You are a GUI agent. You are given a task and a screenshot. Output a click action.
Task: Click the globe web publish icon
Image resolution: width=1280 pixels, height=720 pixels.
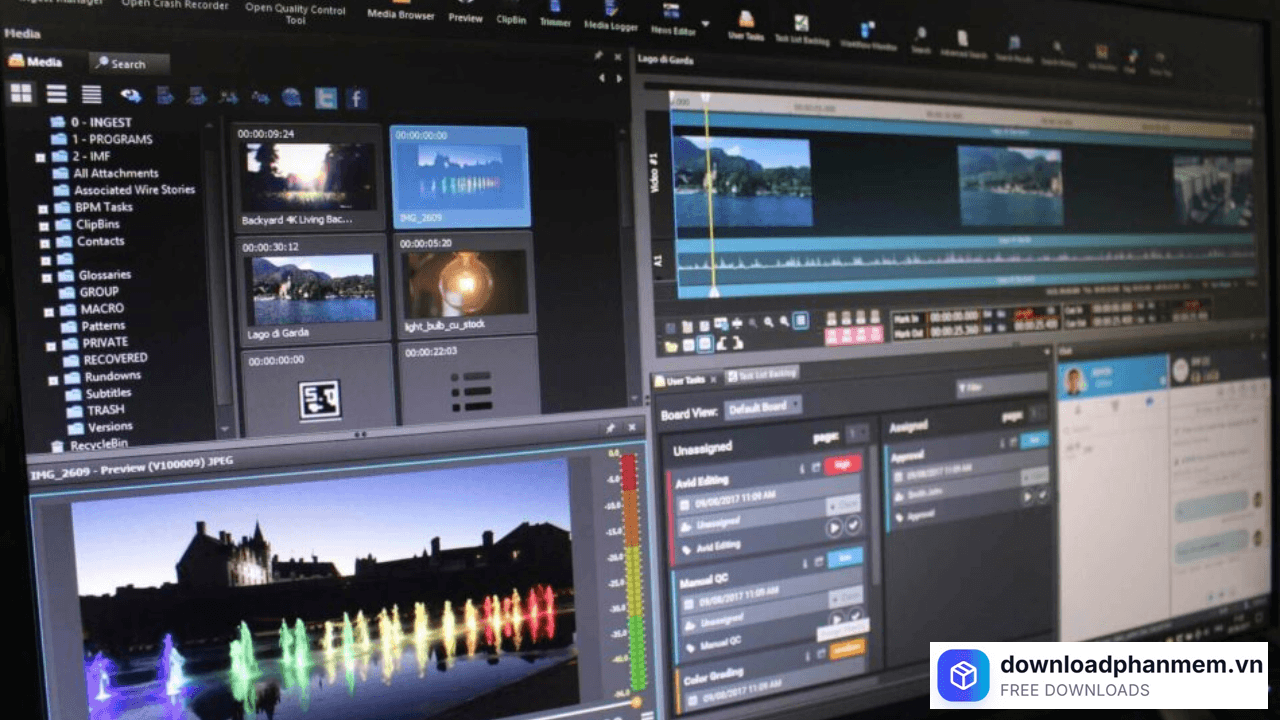tap(292, 97)
